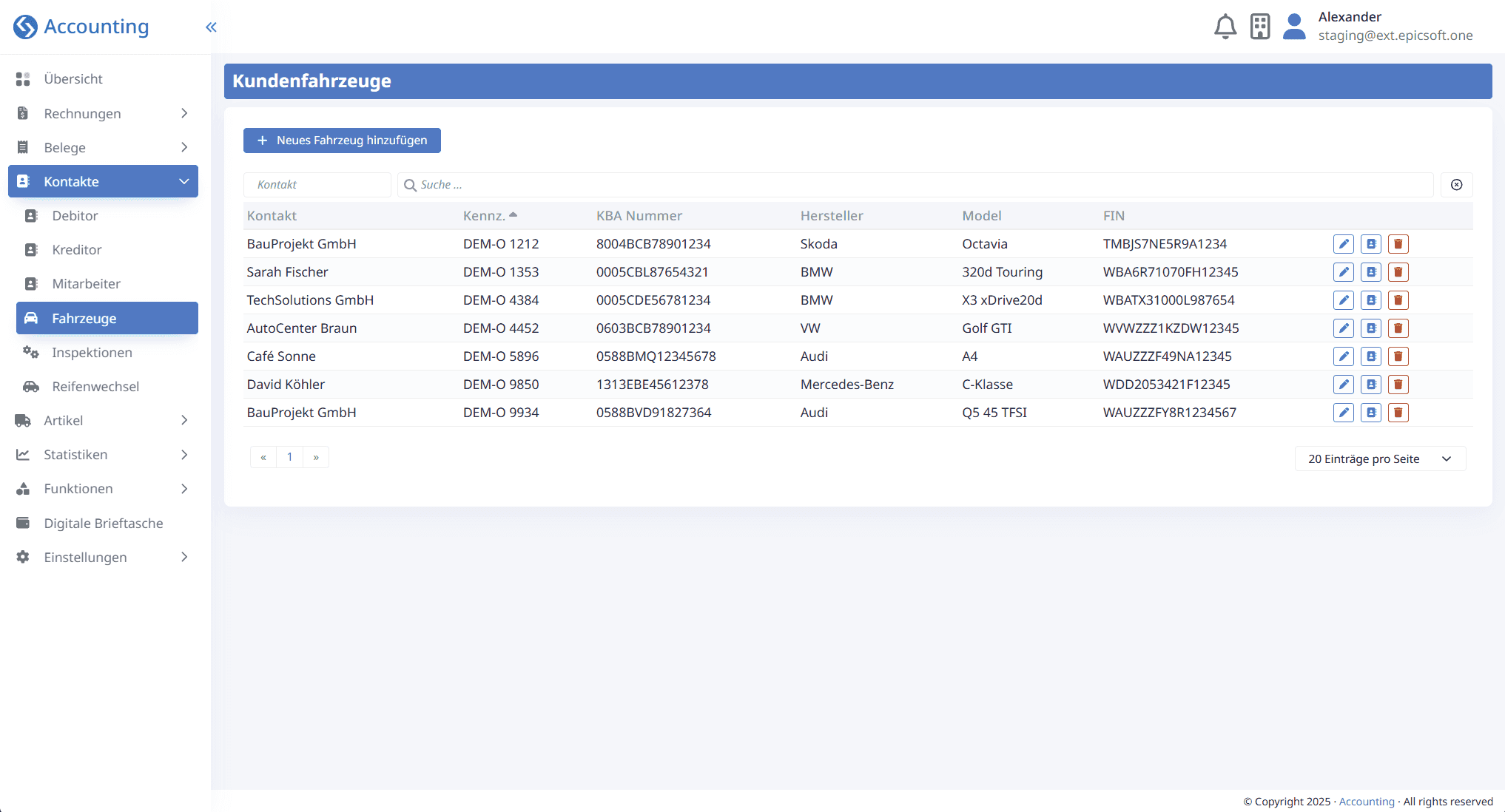The image size is (1505, 812).
Task: Expand the Rechnungen menu
Action: point(103,113)
